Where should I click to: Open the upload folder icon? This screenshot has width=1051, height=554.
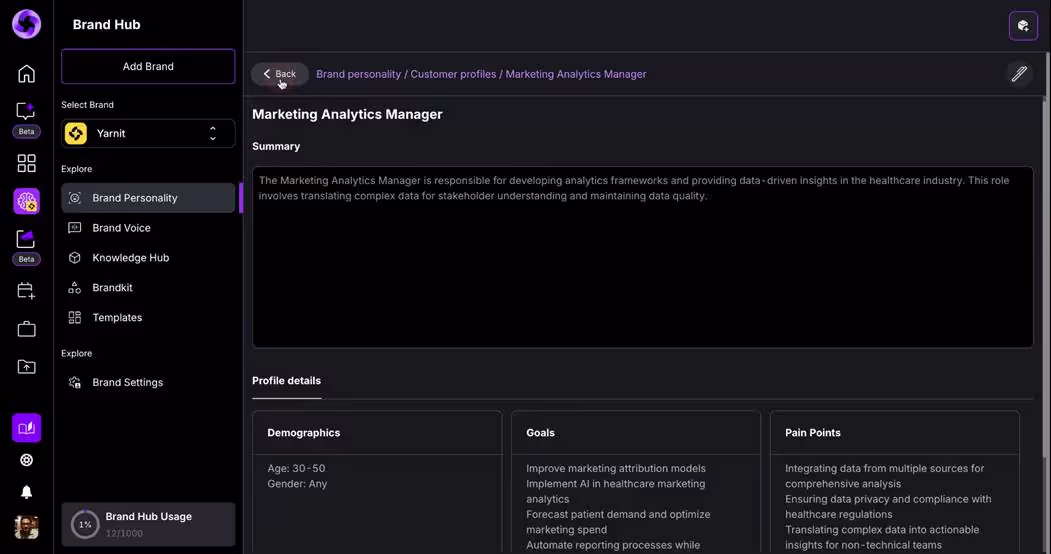coord(26,366)
